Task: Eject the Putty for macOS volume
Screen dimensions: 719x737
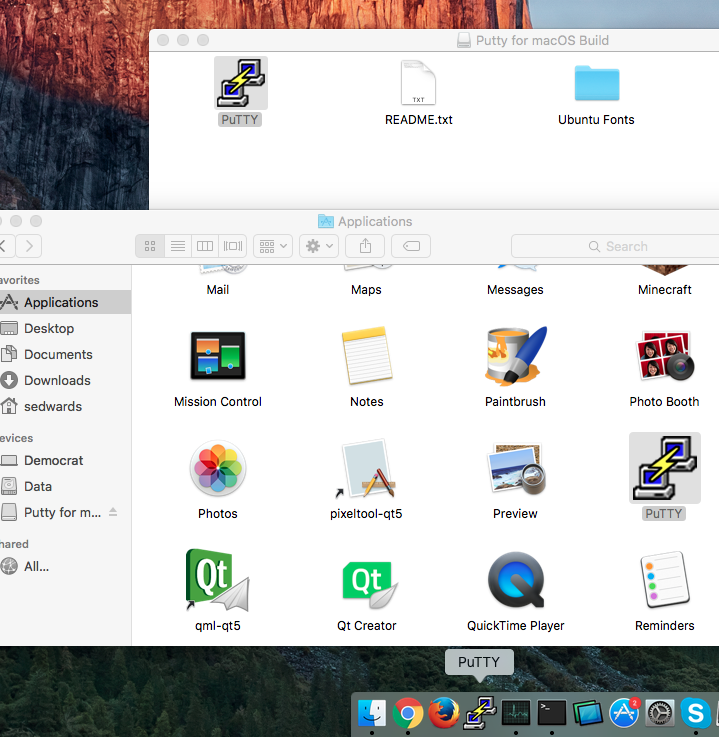Action: 113,512
